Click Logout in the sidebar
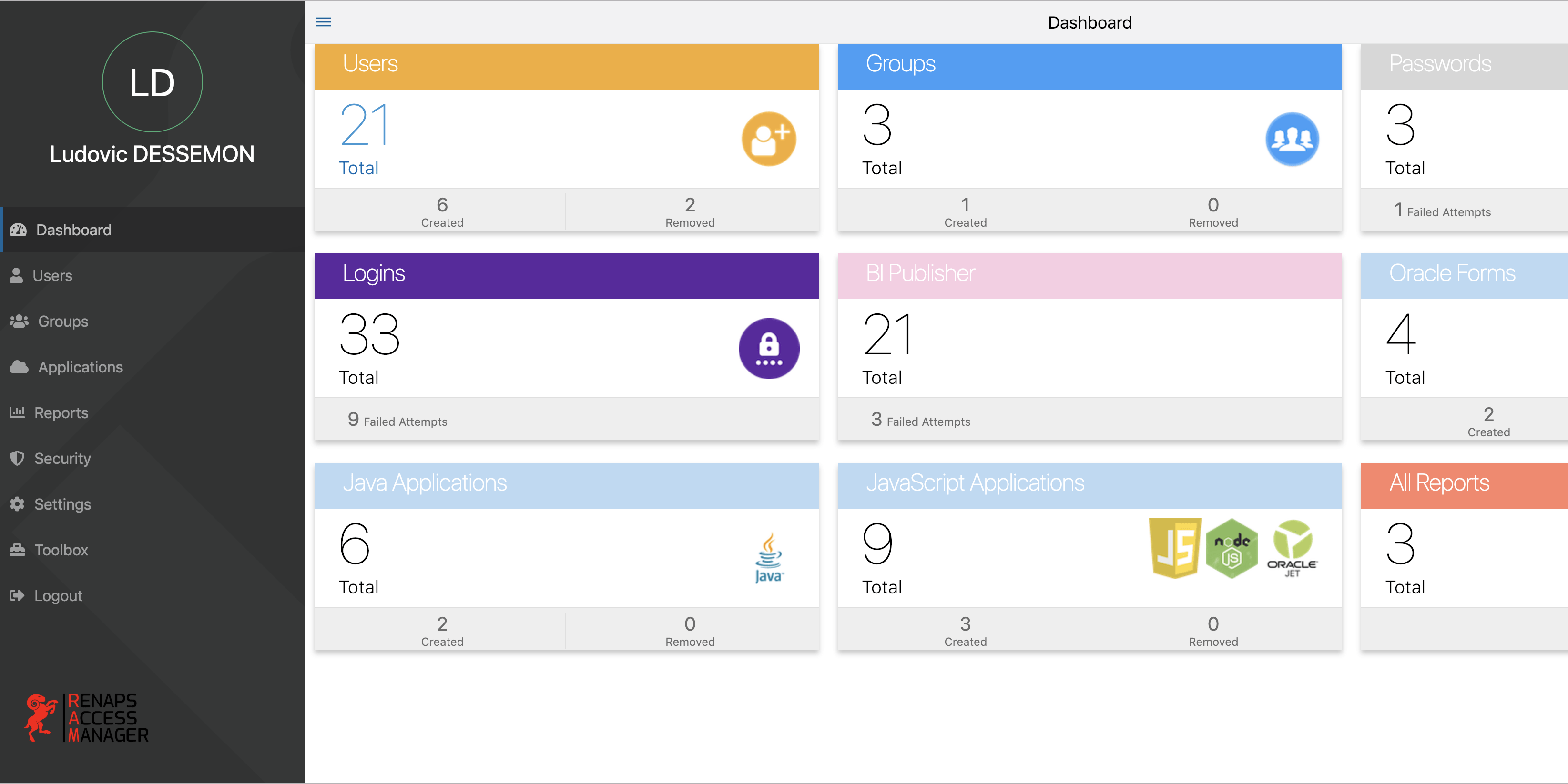 (x=58, y=595)
